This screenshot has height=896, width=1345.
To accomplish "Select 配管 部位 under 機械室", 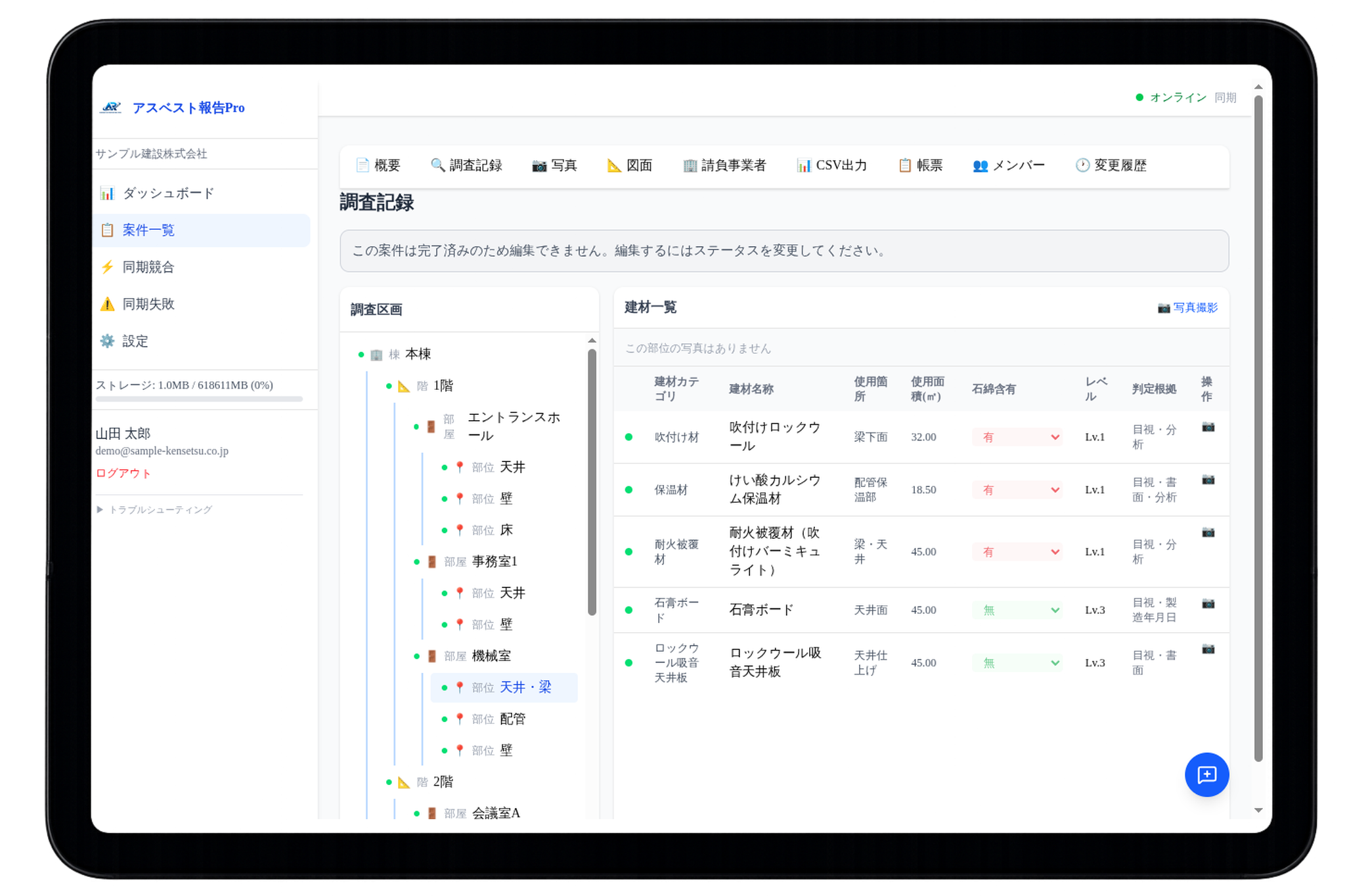I will click(x=512, y=719).
